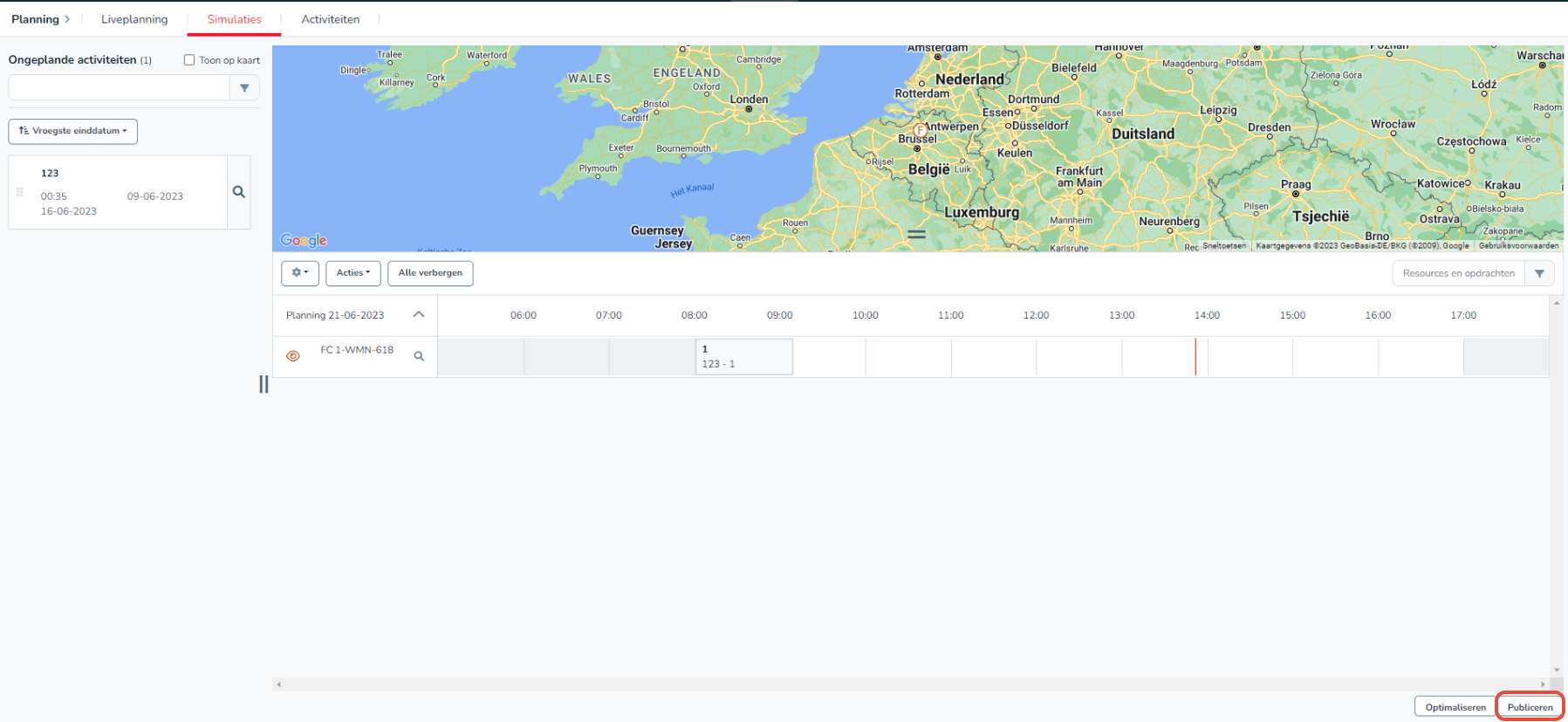Open the resources filter funnel icon
Screen dimensions: 1568x722
(x=1539, y=273)
